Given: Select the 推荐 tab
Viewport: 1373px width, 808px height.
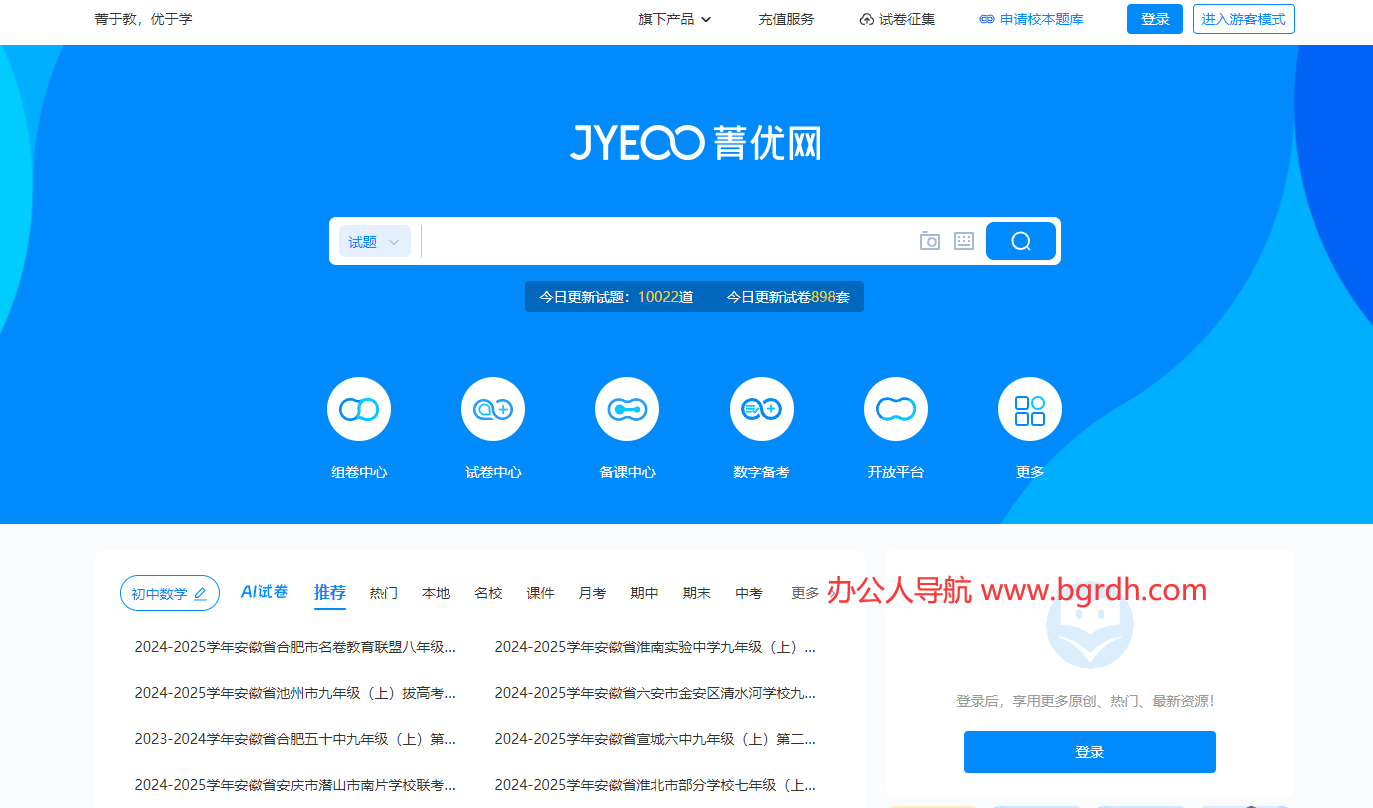Looking at the screenshot, I should click(330, 592).
